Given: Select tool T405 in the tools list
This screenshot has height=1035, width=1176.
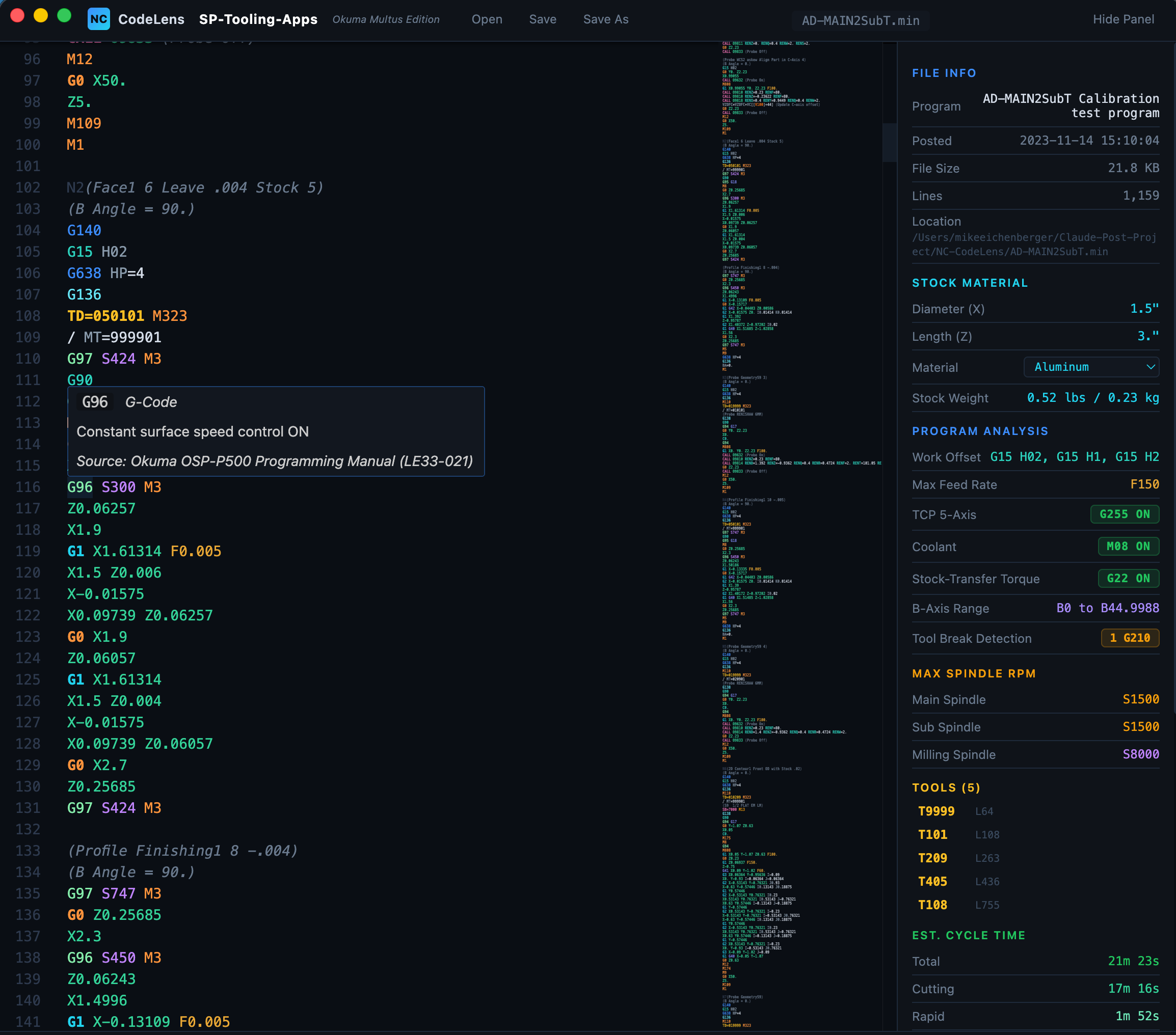Looking at the screenshot, I should [x=932, y=882].
